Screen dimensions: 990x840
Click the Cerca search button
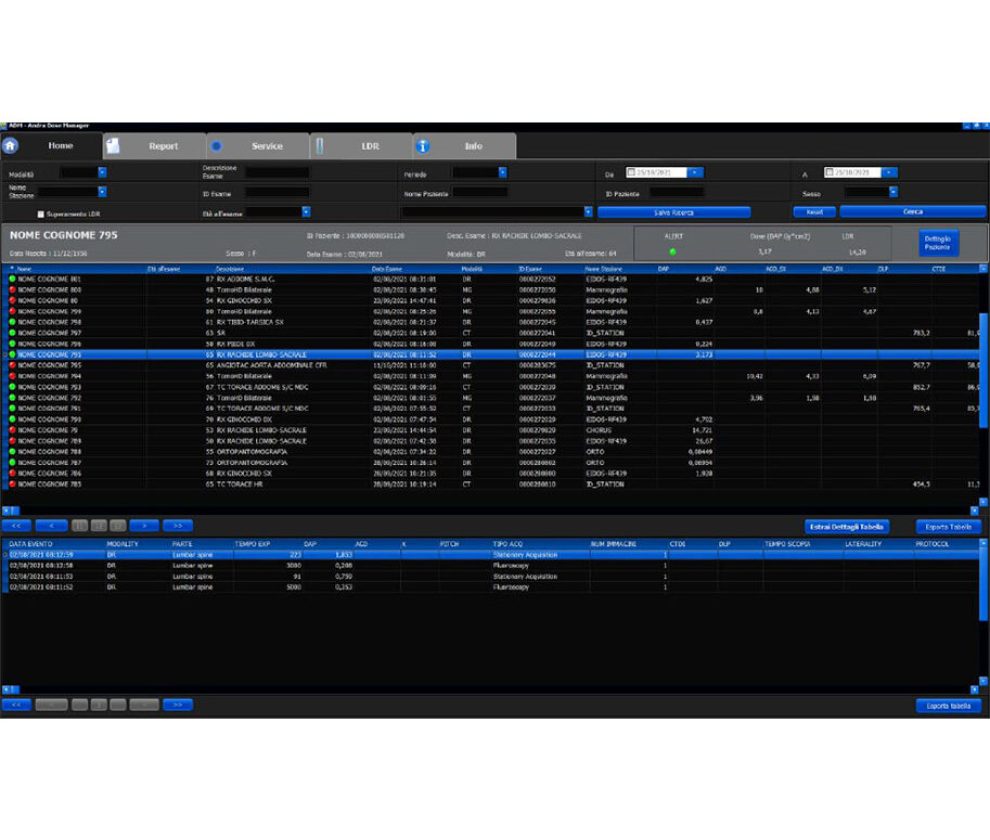pyautogui.click(x=912, y=212)
